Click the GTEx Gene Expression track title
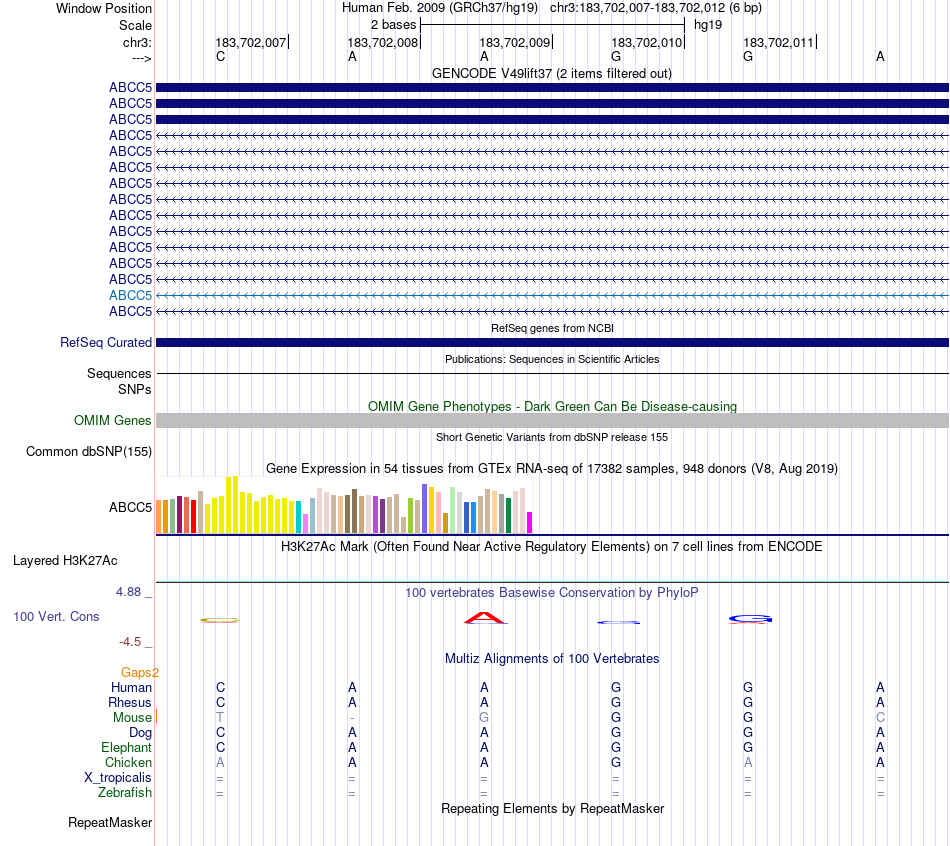 tap(552, 468)
